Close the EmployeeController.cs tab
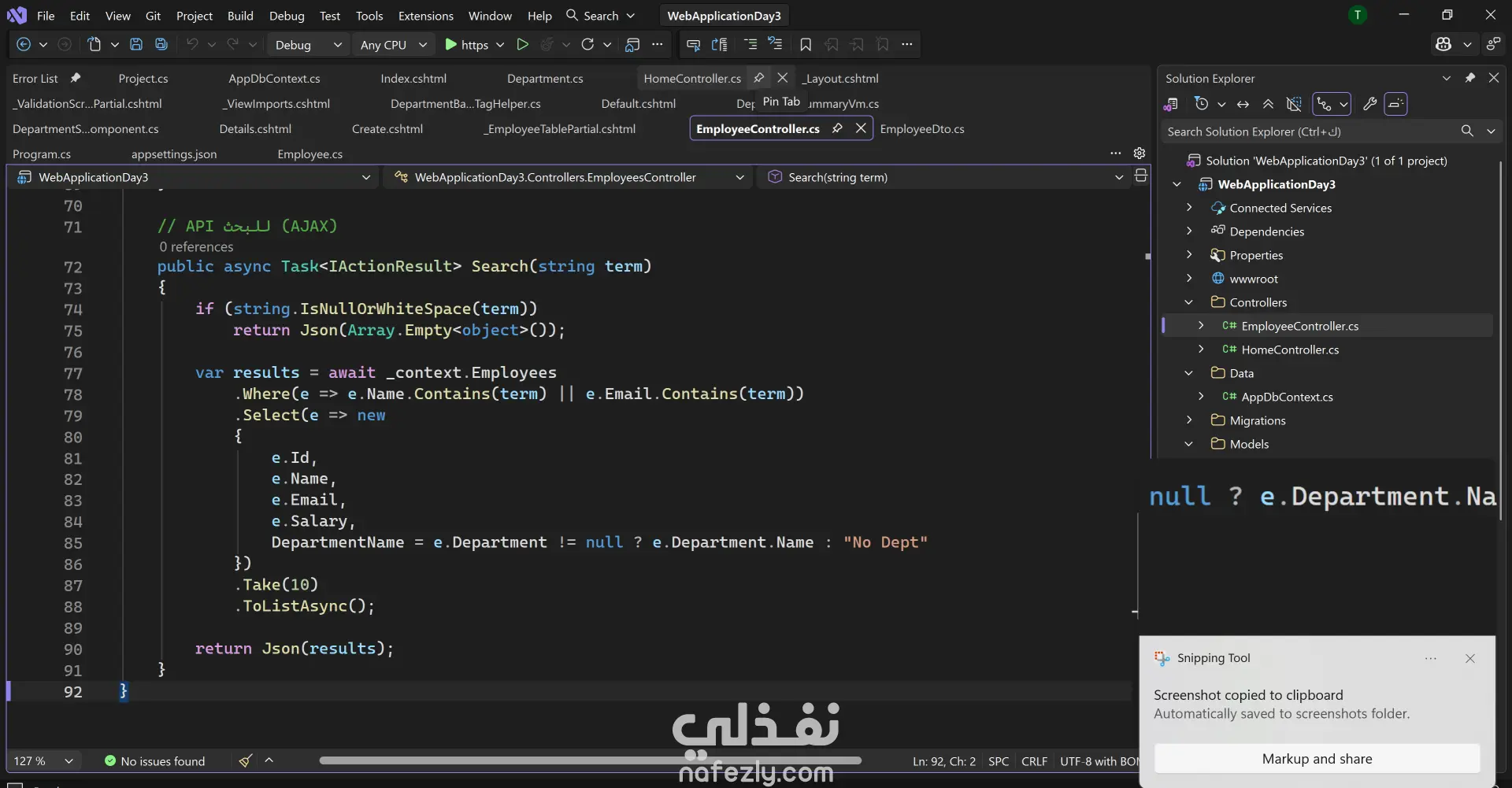 click(x=861, y=128)
